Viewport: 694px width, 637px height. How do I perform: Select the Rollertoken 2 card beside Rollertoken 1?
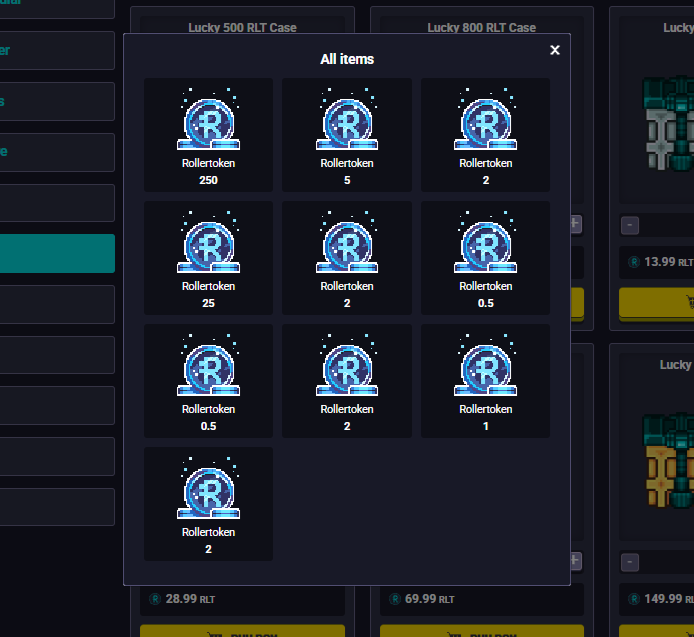click(x=347, y=381)
